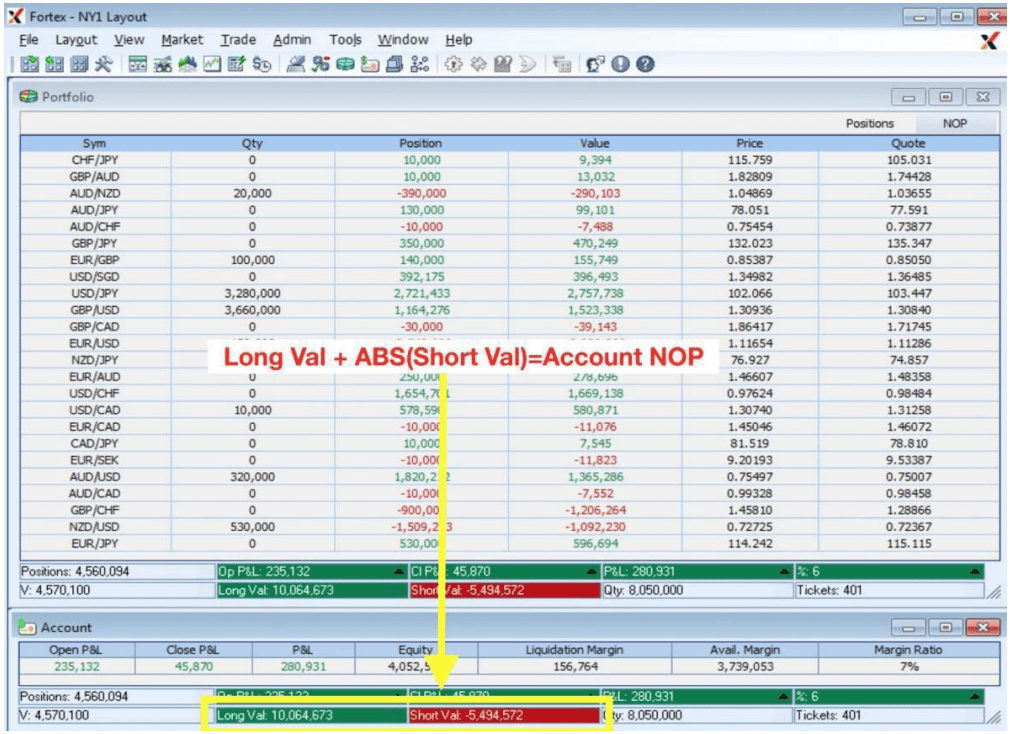Click the tree list toolbar icon
1010x734 pixels.
tap(562, 64)
